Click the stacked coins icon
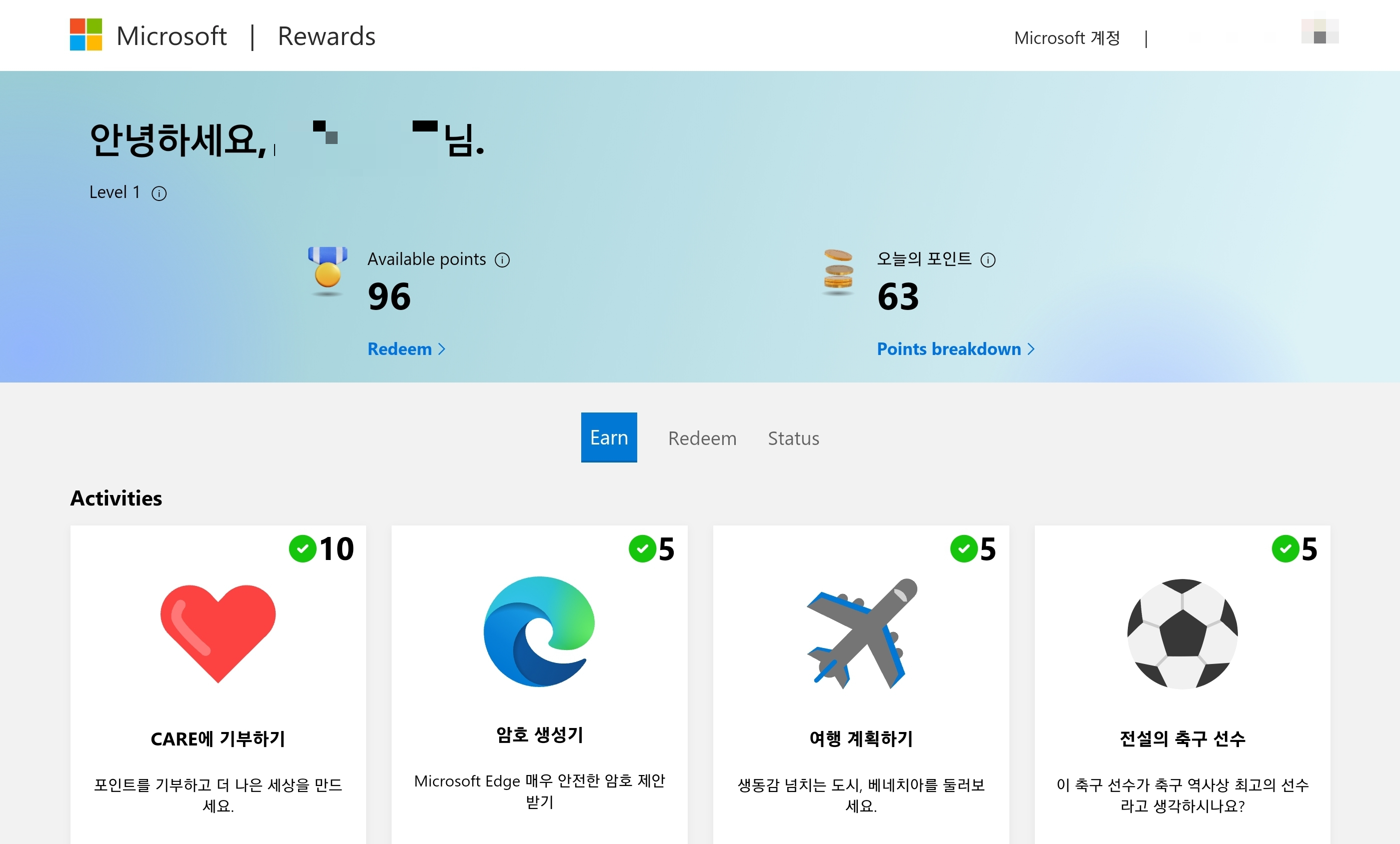This screenshot has height=844, width=1400. (839, 271)
